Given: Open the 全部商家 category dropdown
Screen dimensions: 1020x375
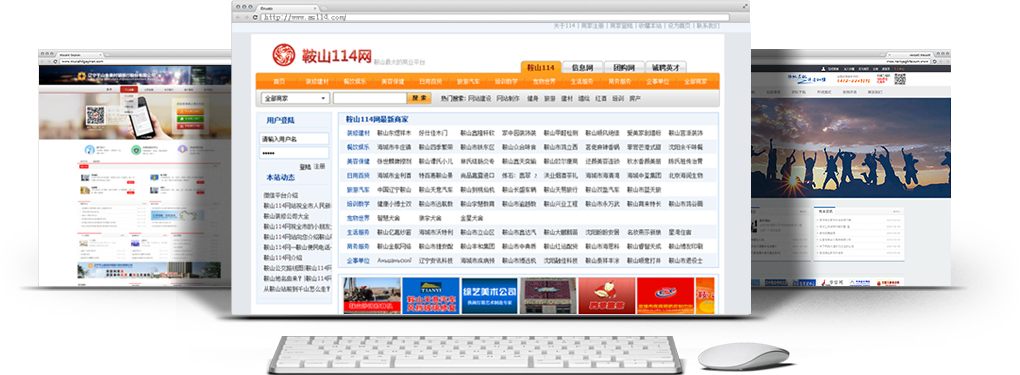Looking at the screenshot, I should pyautogui.click(x=295, y=98).
